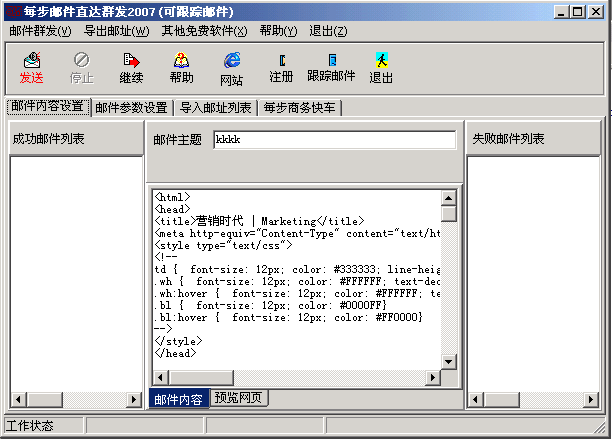Click the td { font-size CSS line

click(297, 269)
